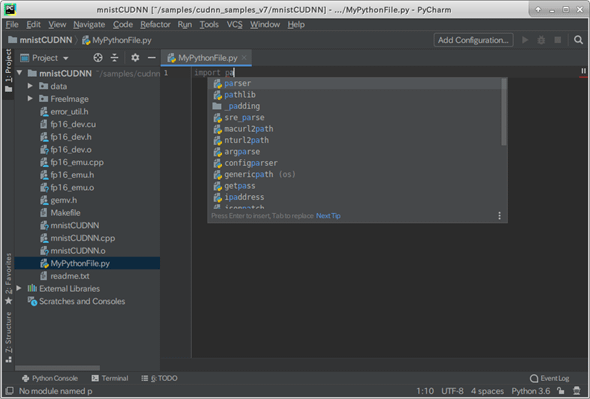Viewport: 590px width, 399px height.
Task: Hide the Project panel with minus icon
Action: [x=152, y=58]
